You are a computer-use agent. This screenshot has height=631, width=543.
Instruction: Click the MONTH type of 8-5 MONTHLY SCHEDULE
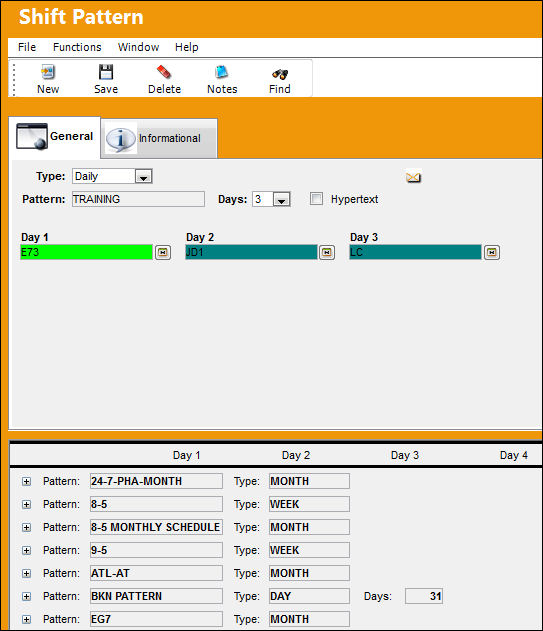pos(309,527)
